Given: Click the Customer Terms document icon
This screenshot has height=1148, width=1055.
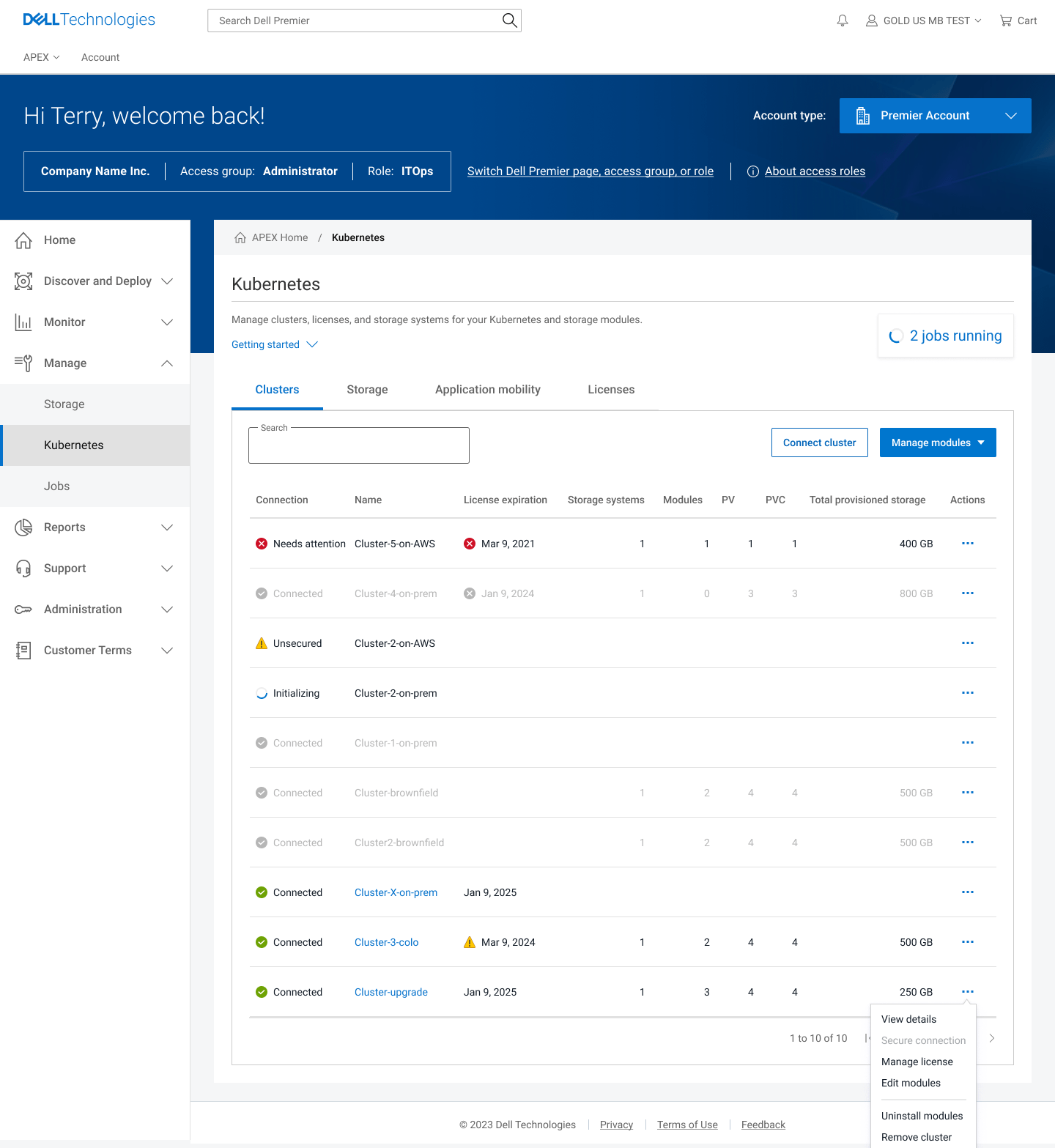Looking at the screenshot, I should pos(23,651).
